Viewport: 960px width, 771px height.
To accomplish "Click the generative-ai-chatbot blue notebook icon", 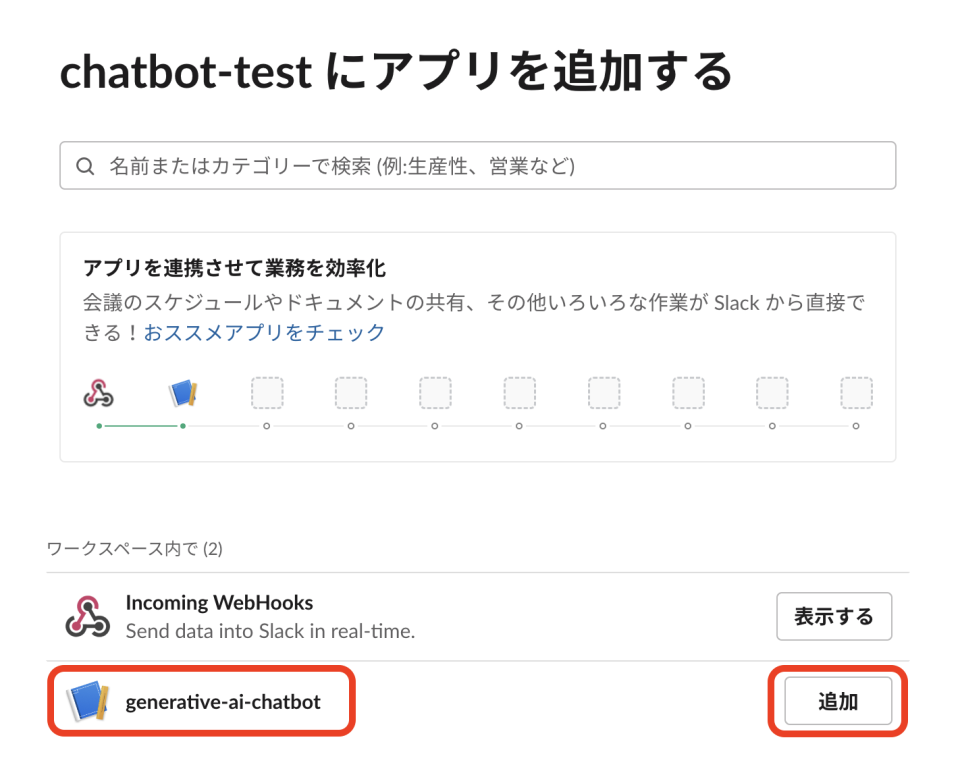I will [91, 701].
